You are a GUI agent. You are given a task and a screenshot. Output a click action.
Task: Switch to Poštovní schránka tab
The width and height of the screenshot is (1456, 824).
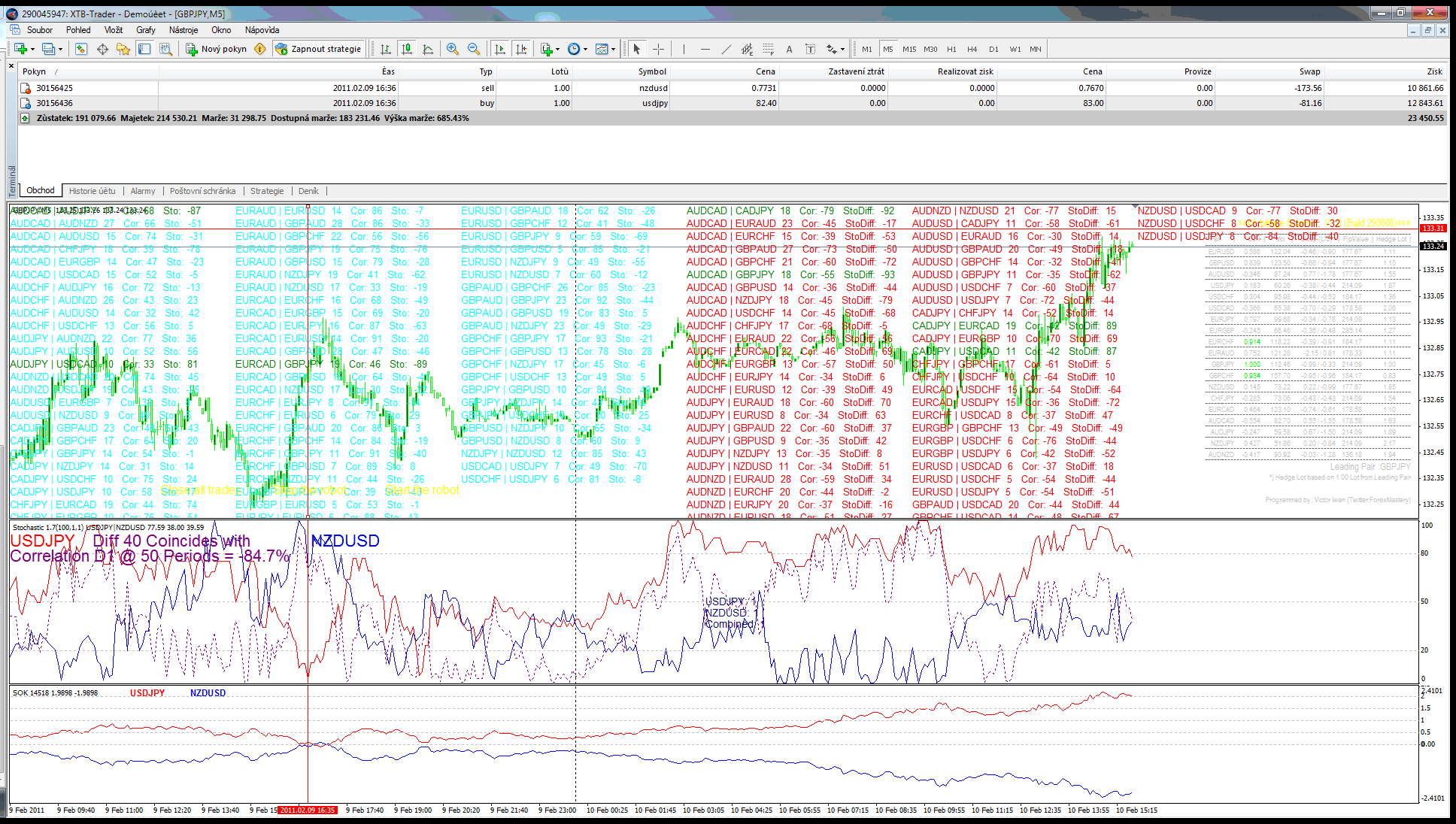click(202, 191)
